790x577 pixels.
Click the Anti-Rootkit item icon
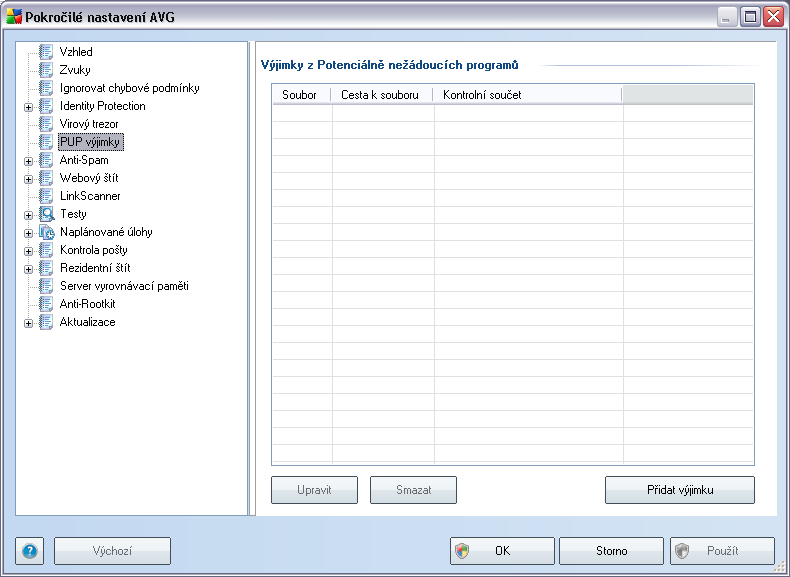(x=46, y=304)
